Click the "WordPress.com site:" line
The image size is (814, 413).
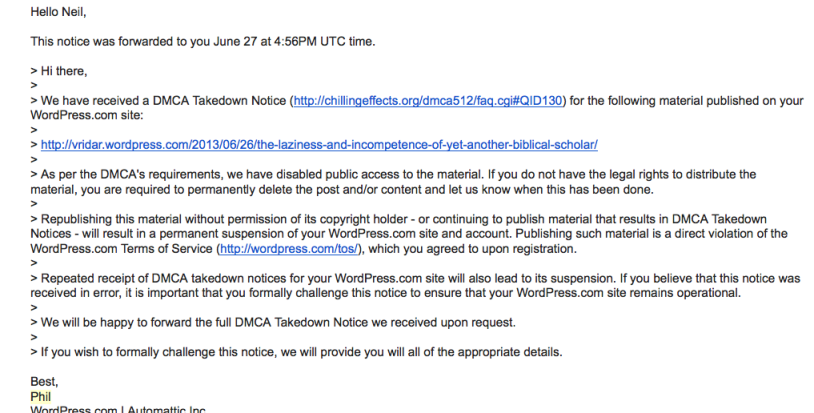pos(87,115)
